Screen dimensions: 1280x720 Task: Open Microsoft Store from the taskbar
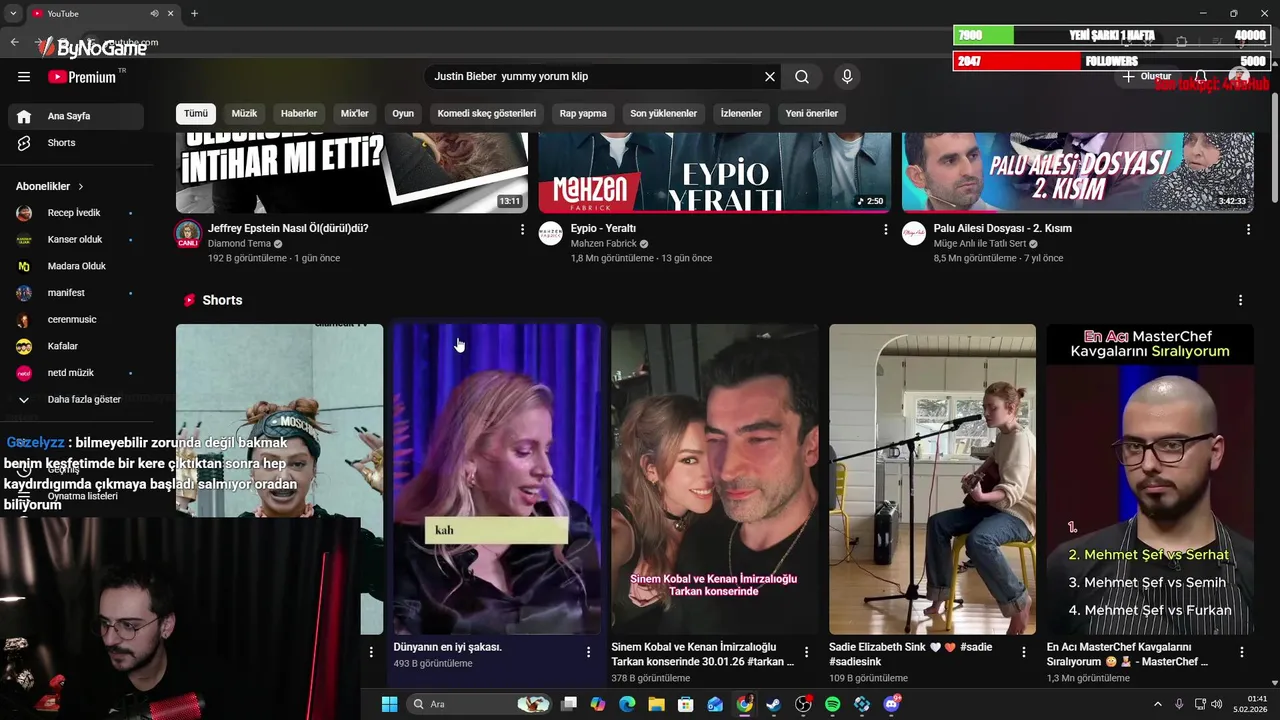tap(686, 704)
